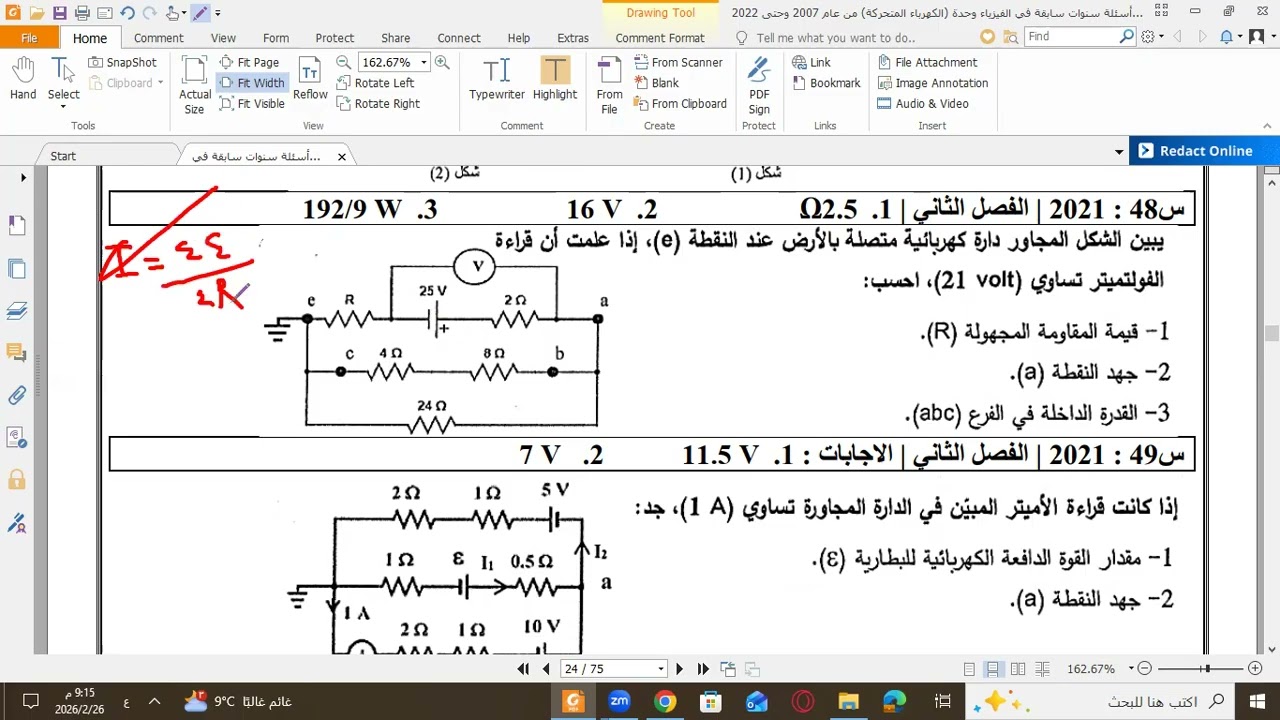Click the Find search field
The image size is (1280, 720).
1070,36
